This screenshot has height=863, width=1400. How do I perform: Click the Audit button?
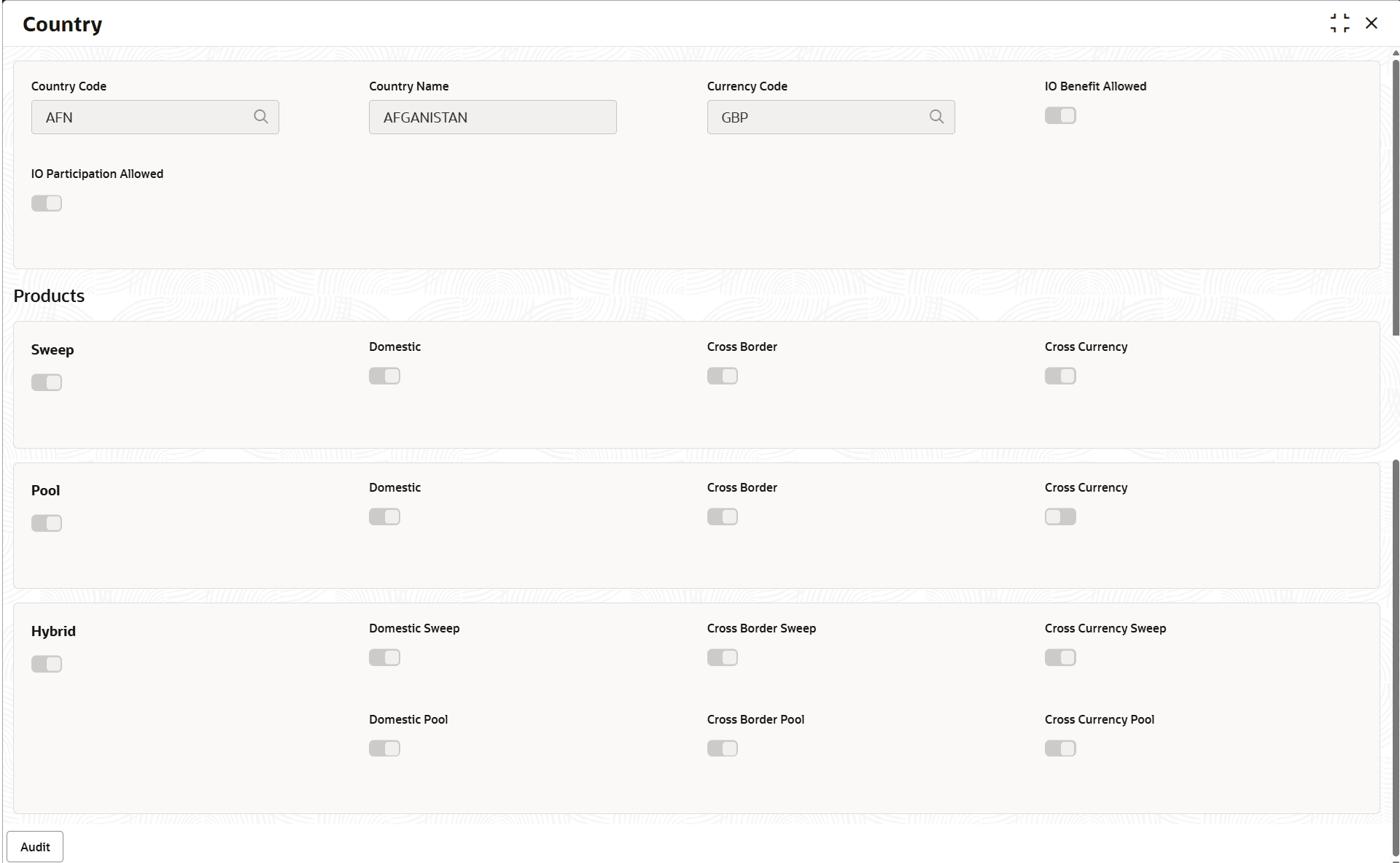[x=35, y=846]
